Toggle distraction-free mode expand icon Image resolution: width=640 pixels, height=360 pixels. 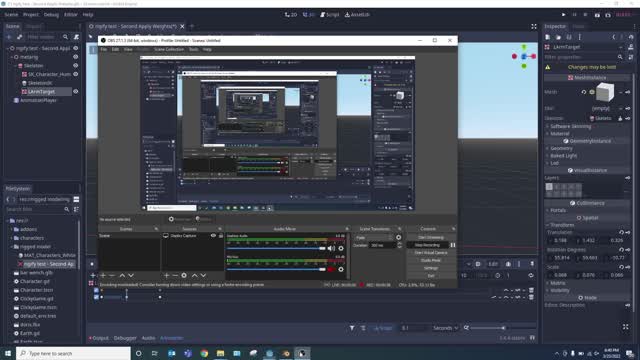534,26
